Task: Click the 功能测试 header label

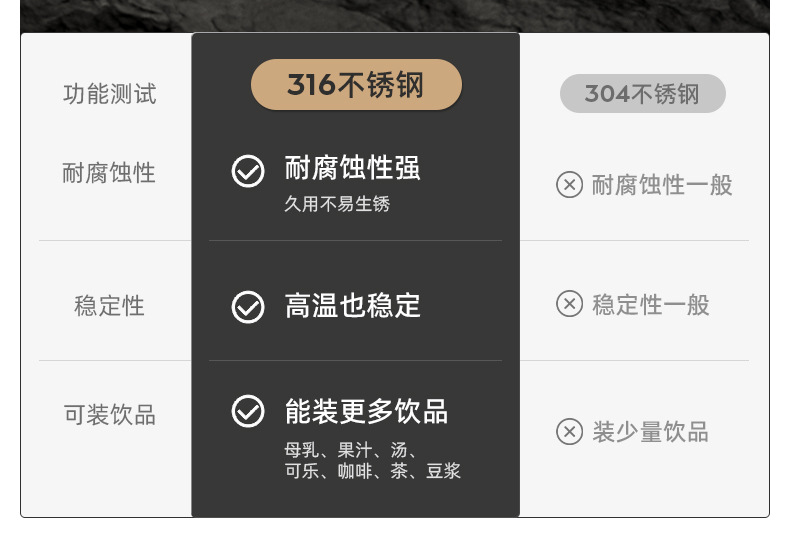Action: point(110,95)
